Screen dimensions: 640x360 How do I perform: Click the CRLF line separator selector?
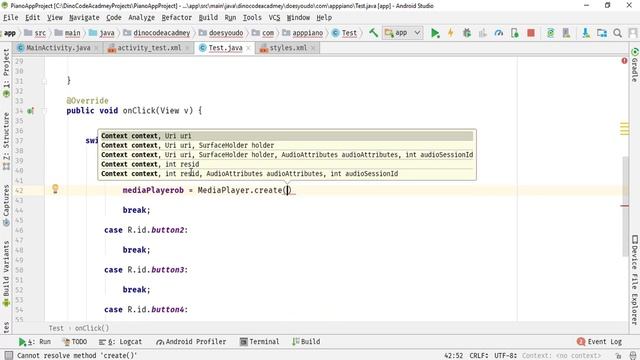(x=478, y=356)
